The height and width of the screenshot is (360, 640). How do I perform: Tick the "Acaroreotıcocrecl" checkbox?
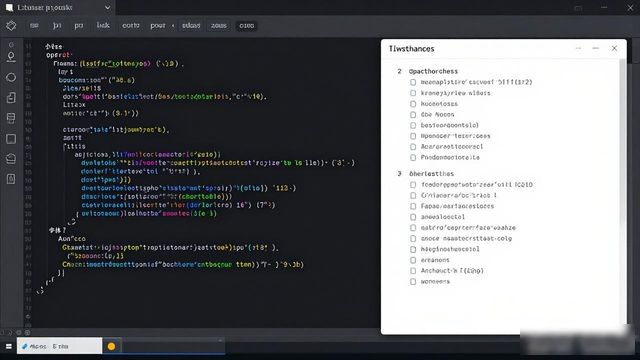[x=413, y=147]
